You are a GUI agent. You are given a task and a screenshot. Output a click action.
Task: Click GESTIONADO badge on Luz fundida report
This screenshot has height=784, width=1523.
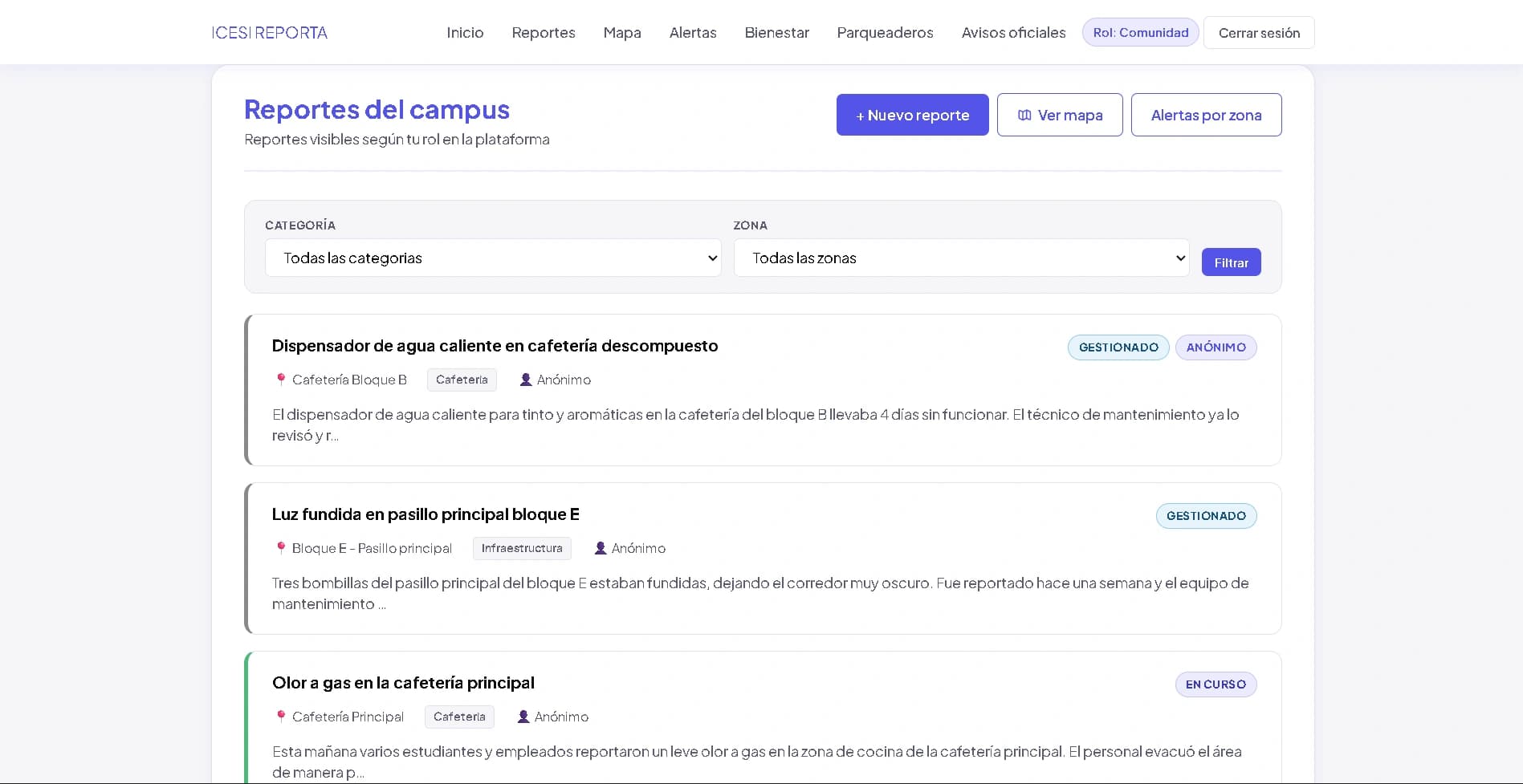click(1206, 516)
